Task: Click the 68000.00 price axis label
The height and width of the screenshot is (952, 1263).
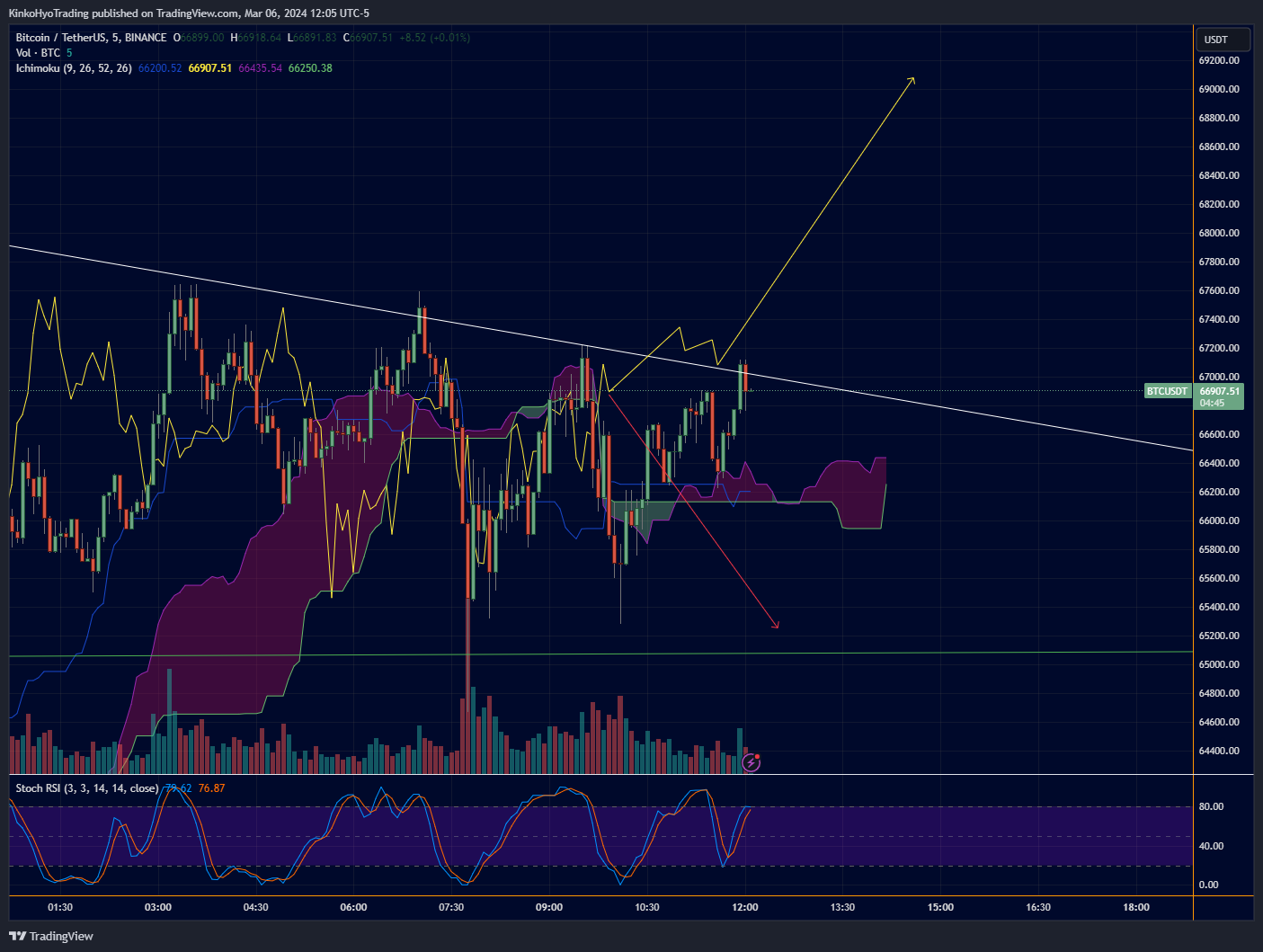Action: coord(1219,233)
